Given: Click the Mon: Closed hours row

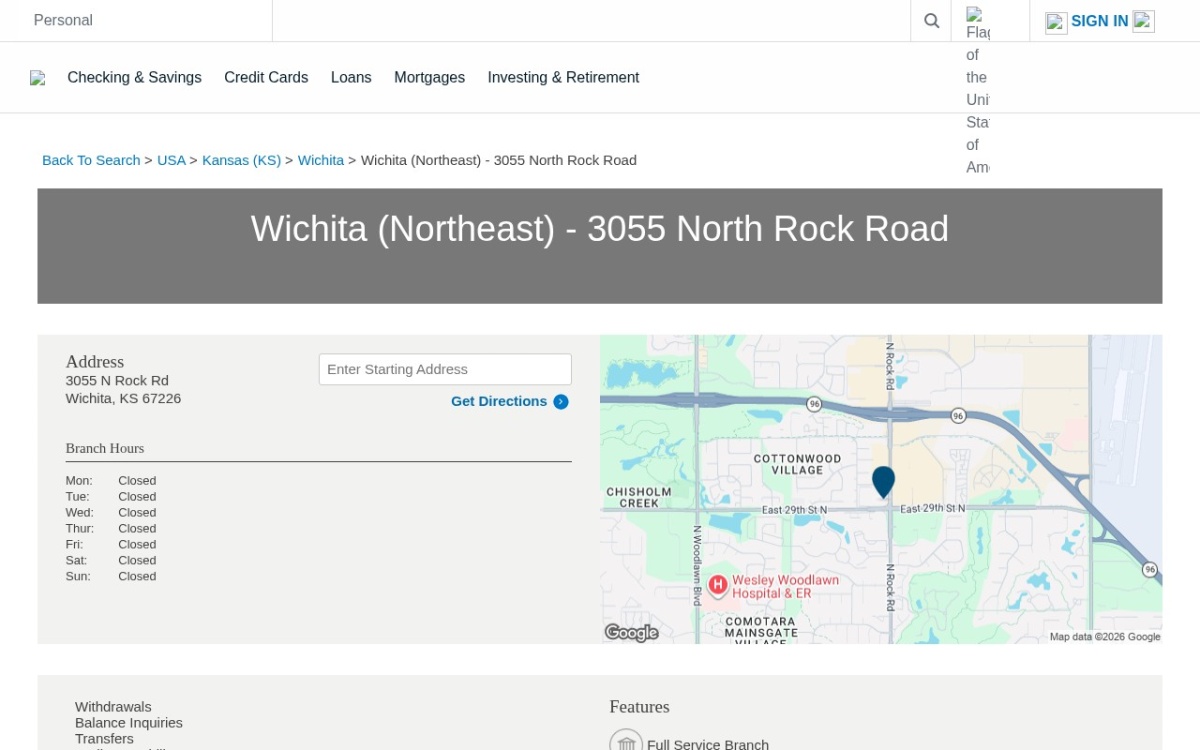Looking at the screenshot, I should coord(111,481).
